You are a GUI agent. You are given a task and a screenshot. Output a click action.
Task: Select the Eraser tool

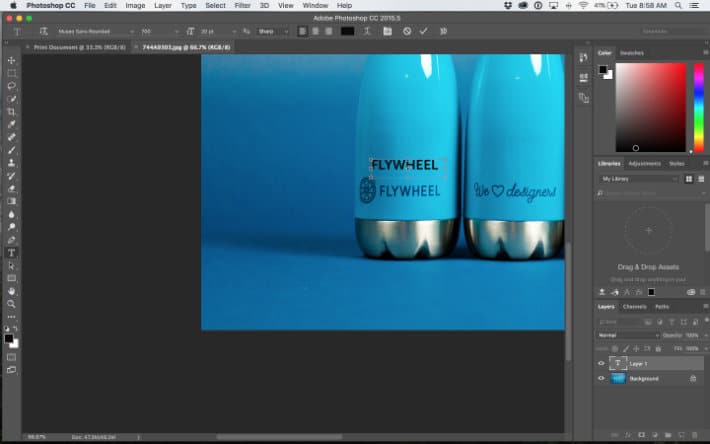[12, 188]
